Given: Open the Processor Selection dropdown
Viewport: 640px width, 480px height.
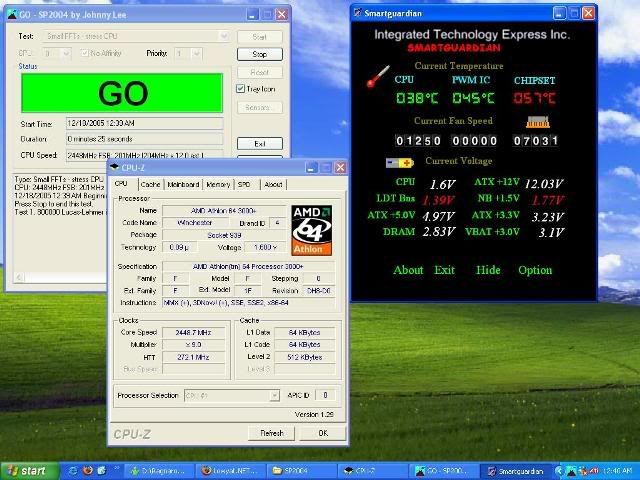Looking at the screenshot, I should pyautogui.click(x=275, y=396).
